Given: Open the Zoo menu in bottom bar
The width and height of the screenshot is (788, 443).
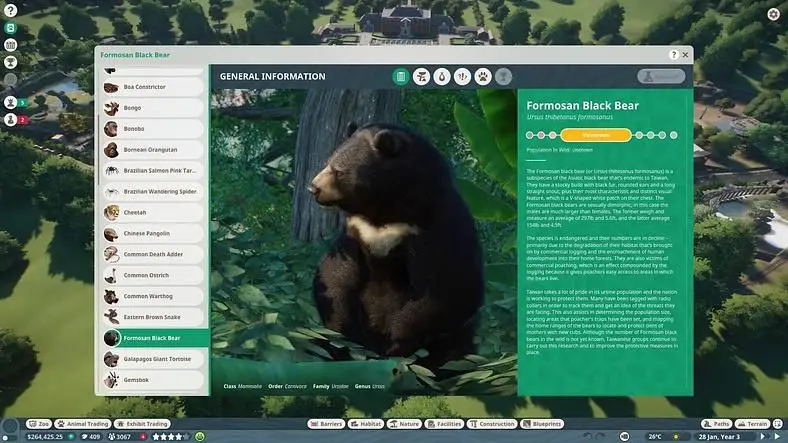Looking at the screenshot, I should (39, 424).
